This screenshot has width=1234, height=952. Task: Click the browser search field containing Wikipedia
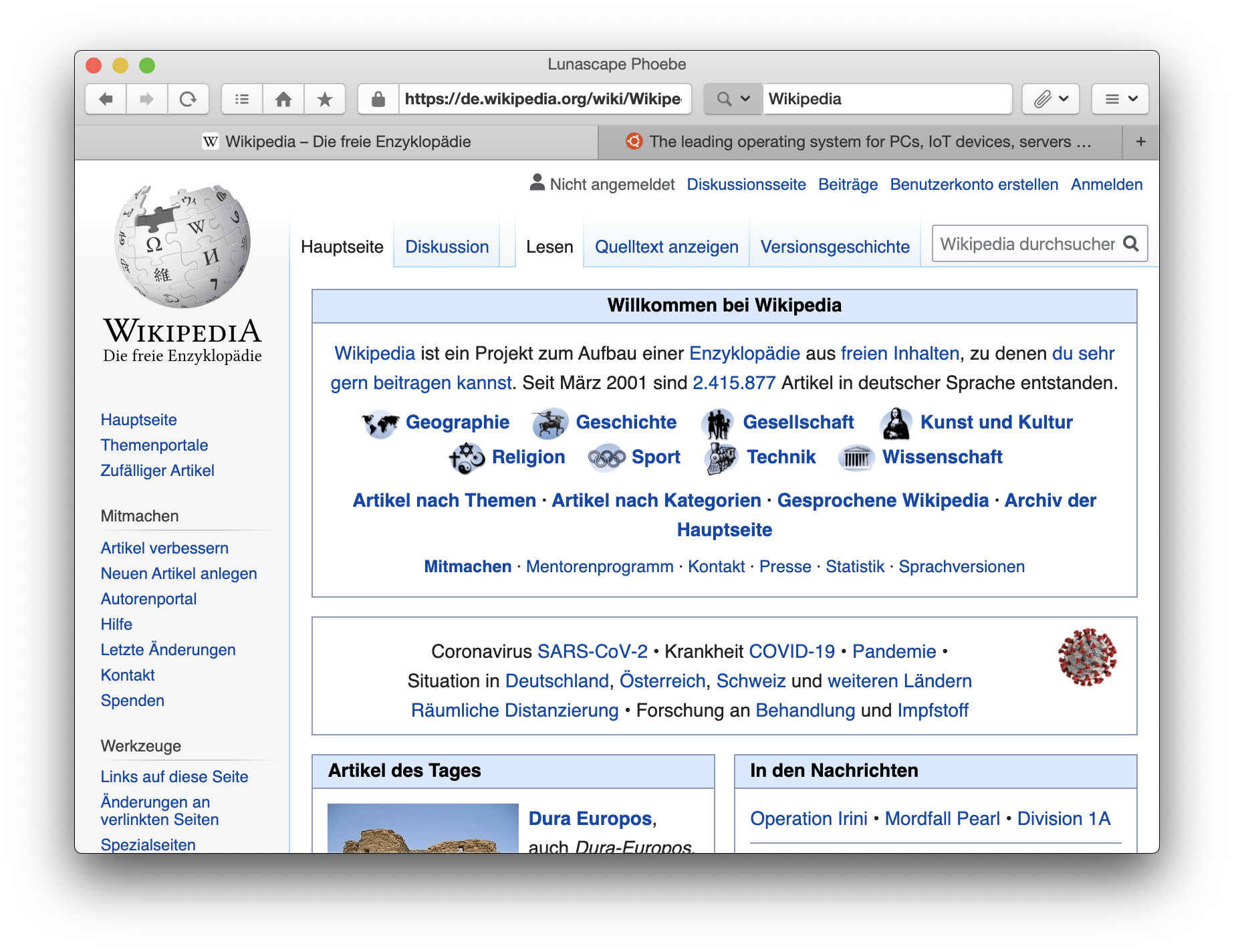pyautogui.click(x=887, y=99)
